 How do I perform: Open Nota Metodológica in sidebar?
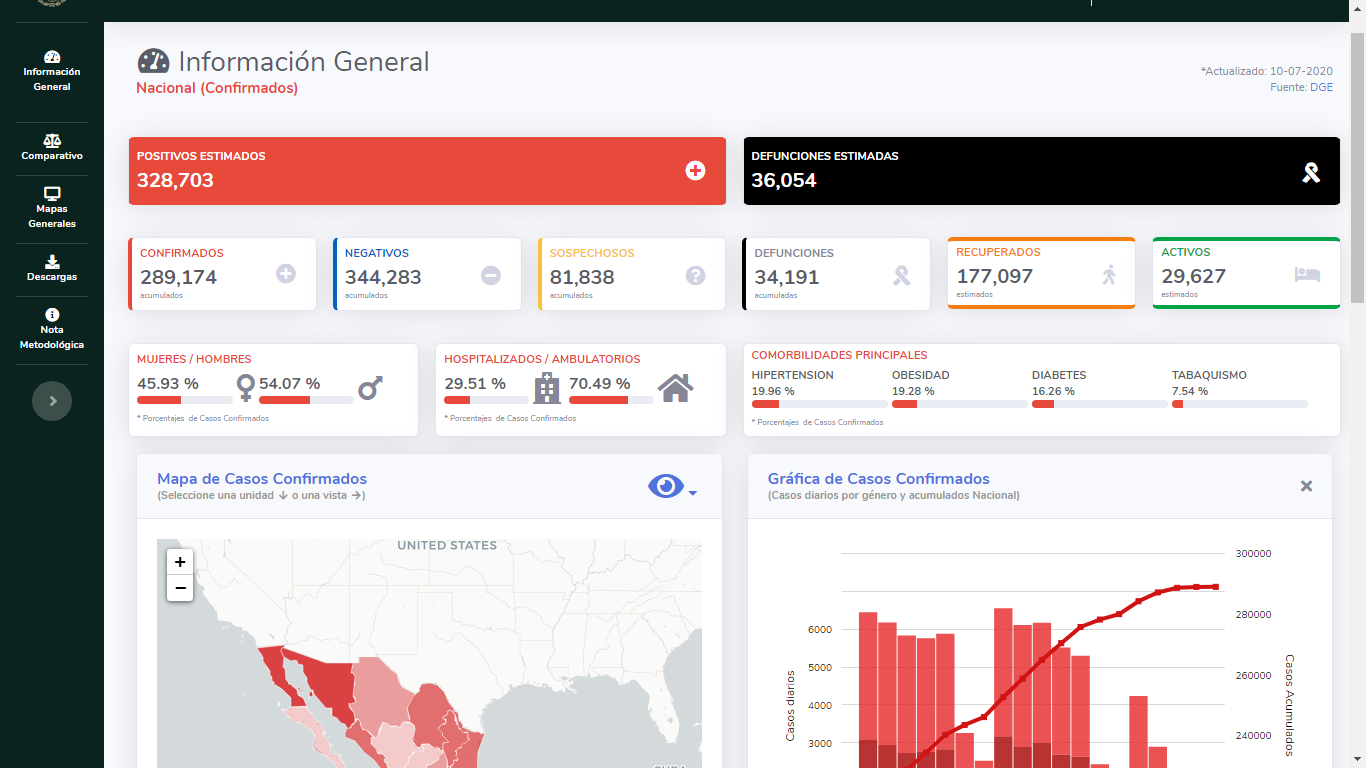(52, 330)
